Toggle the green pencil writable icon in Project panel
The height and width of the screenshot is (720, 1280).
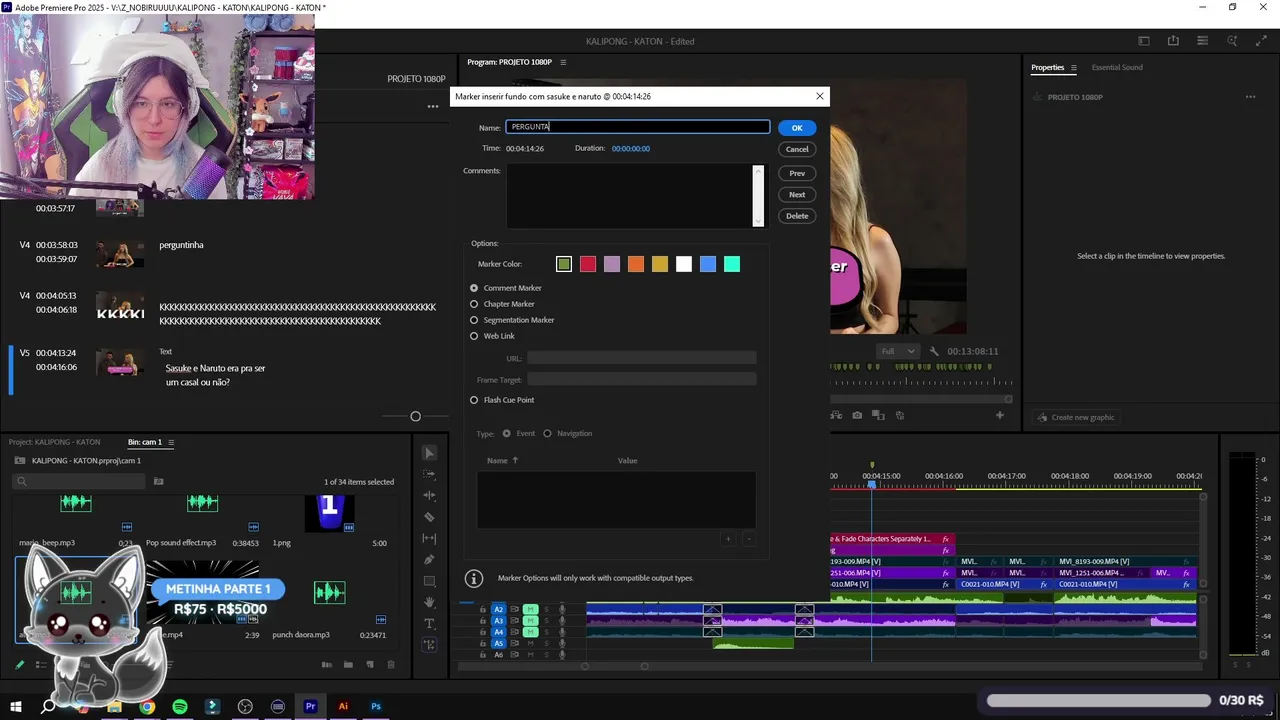pyautogui.click(x=19, y=664)
